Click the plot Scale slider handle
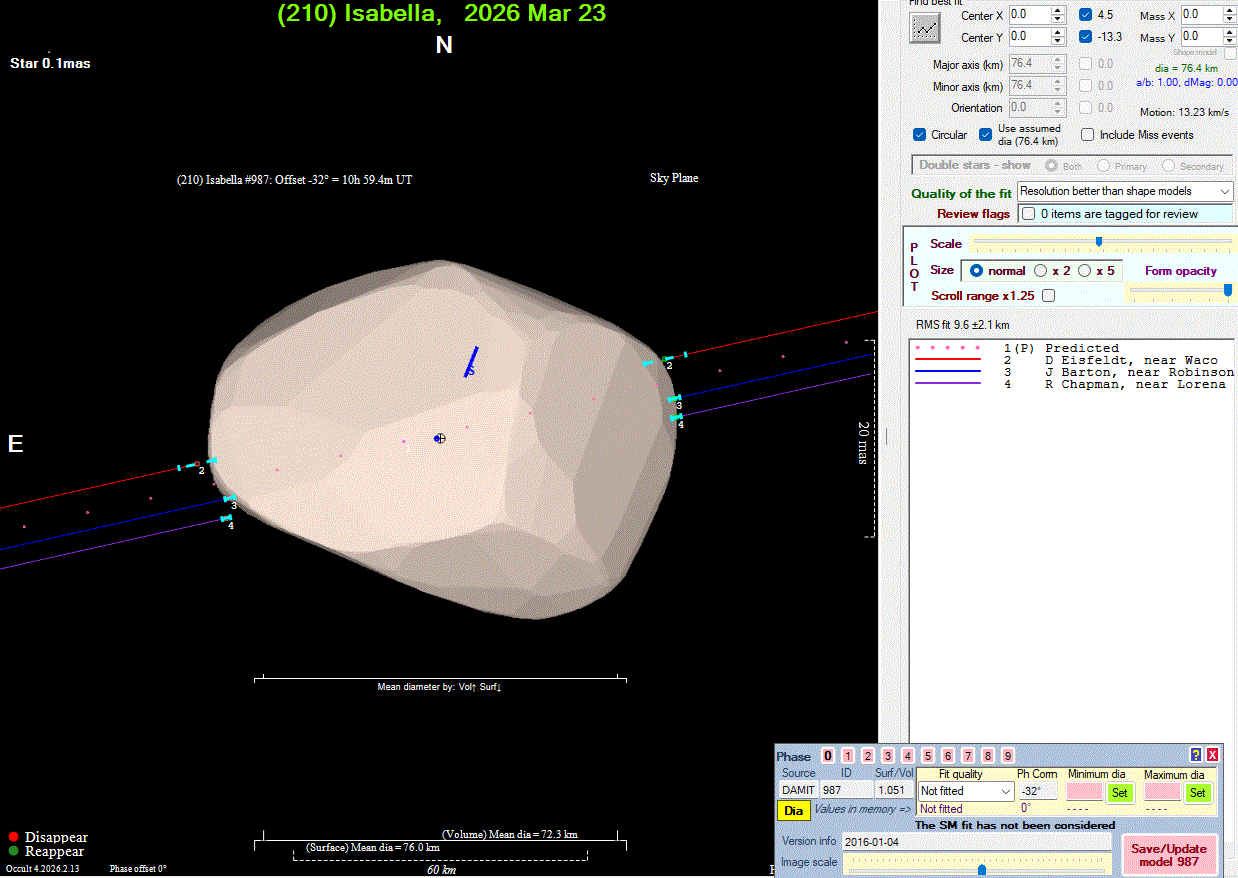 [1098, 241]
